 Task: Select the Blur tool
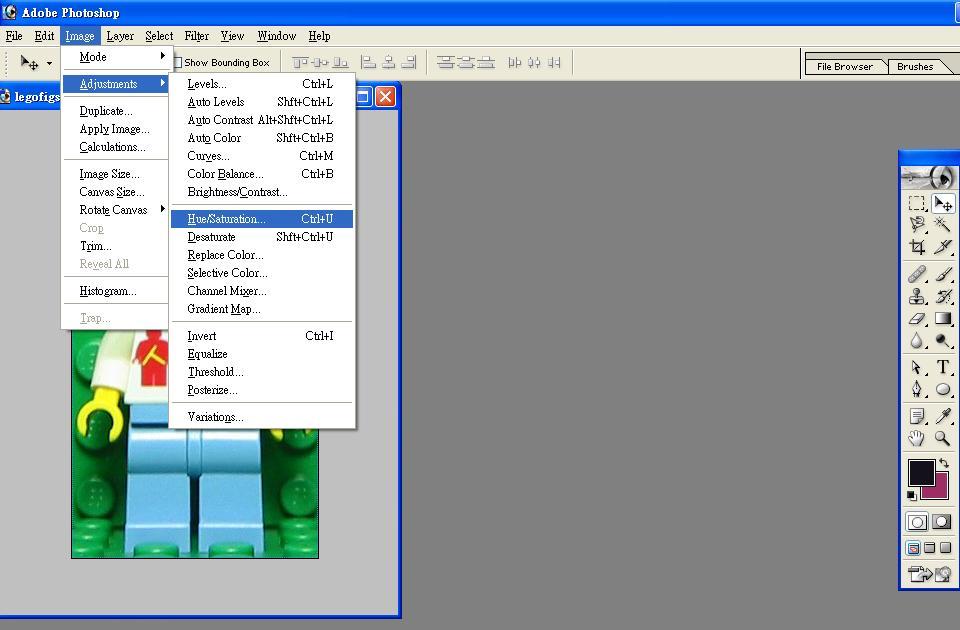coord(917,340)
